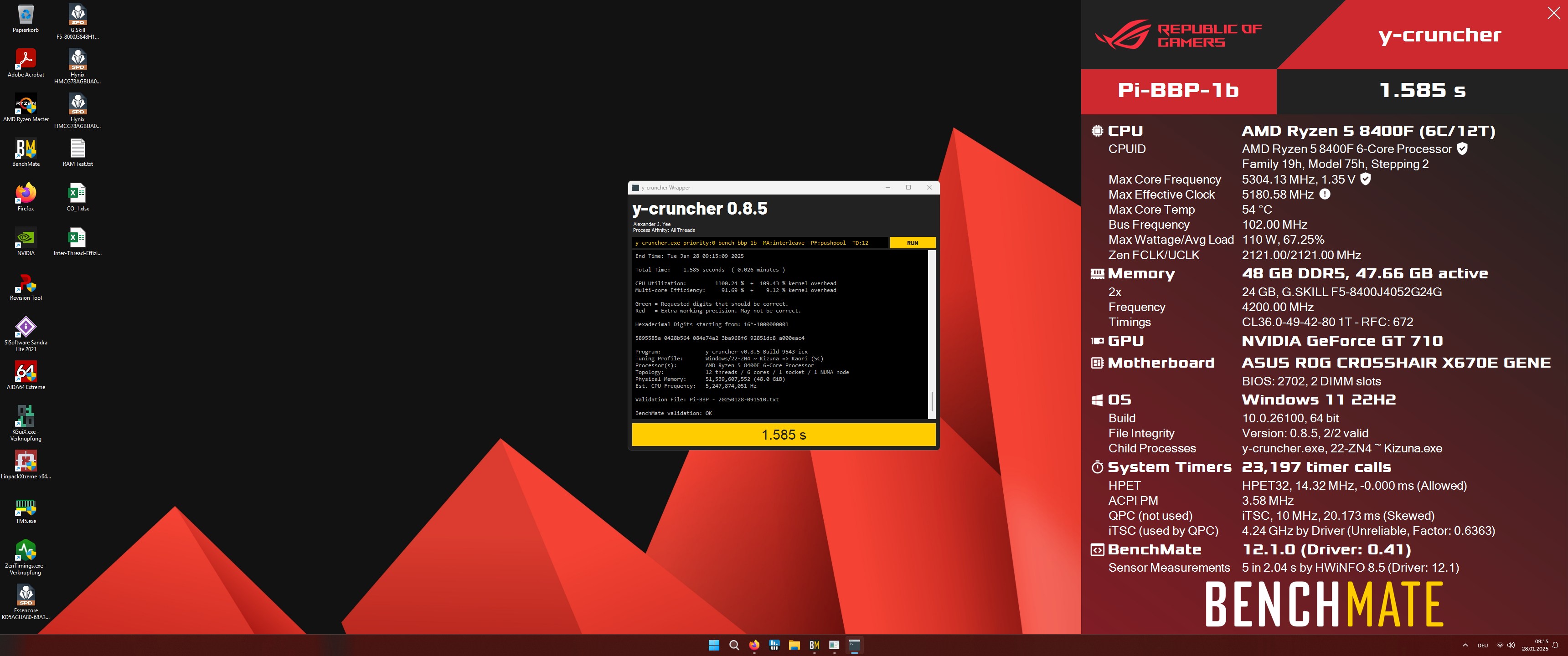Open the clock showing 09:15 28.01.2025
Viewport: 1568px width, 656px height.
point(1535,645)
